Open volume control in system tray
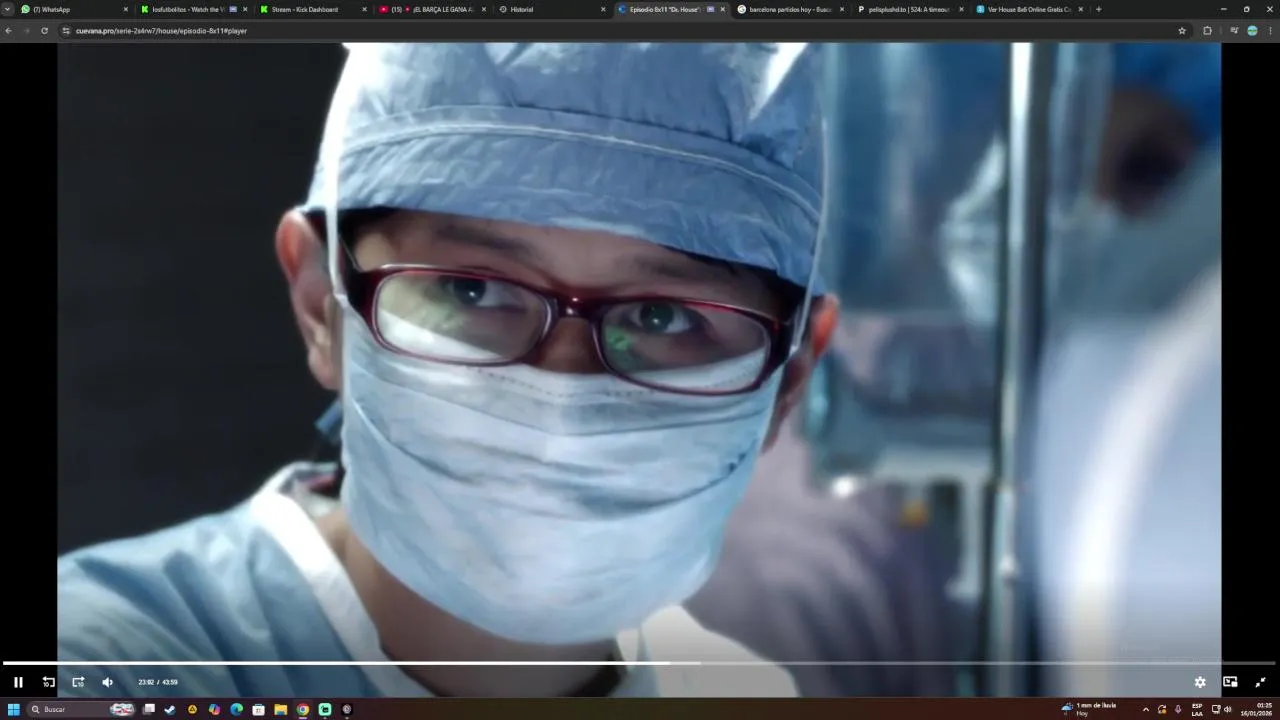Image resolution: width=1280 pixels, height=720 pixels. (1227, 709)
